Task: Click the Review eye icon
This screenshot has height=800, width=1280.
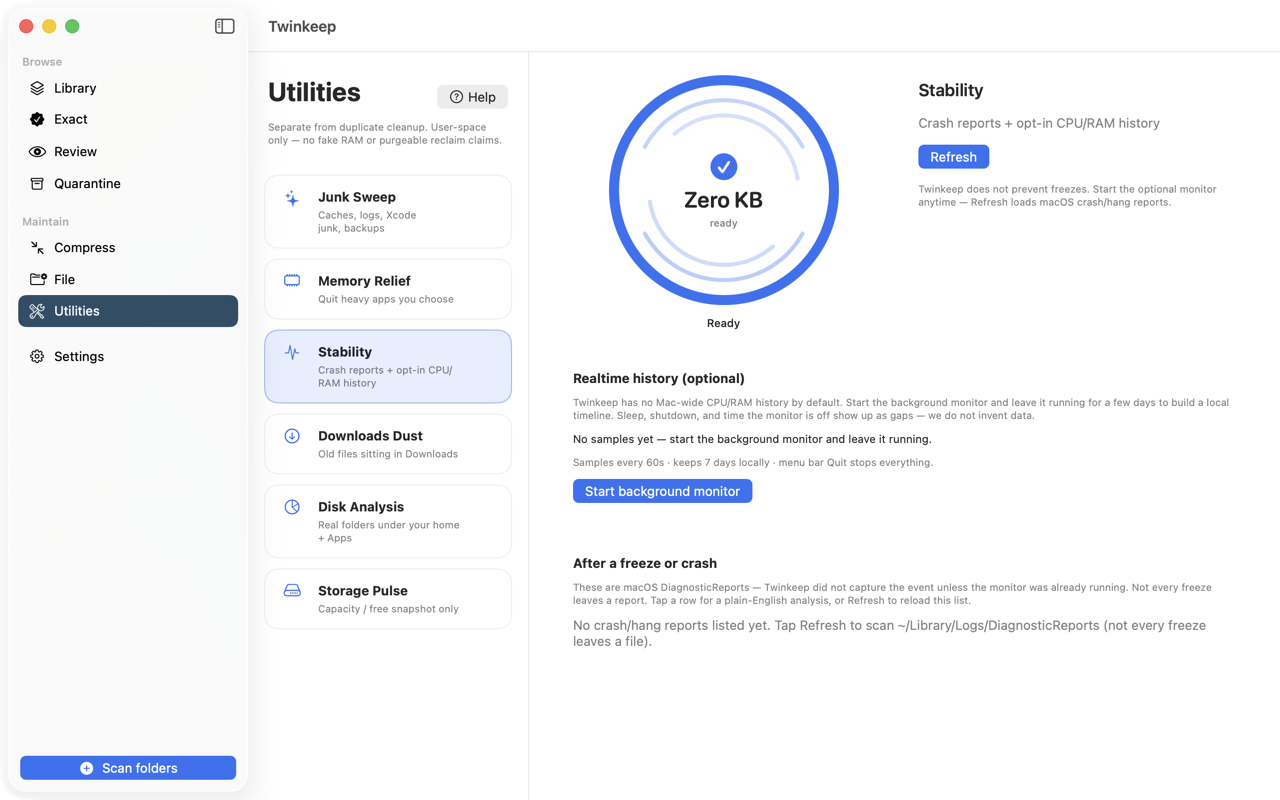Action: click(x=37, y=152)
